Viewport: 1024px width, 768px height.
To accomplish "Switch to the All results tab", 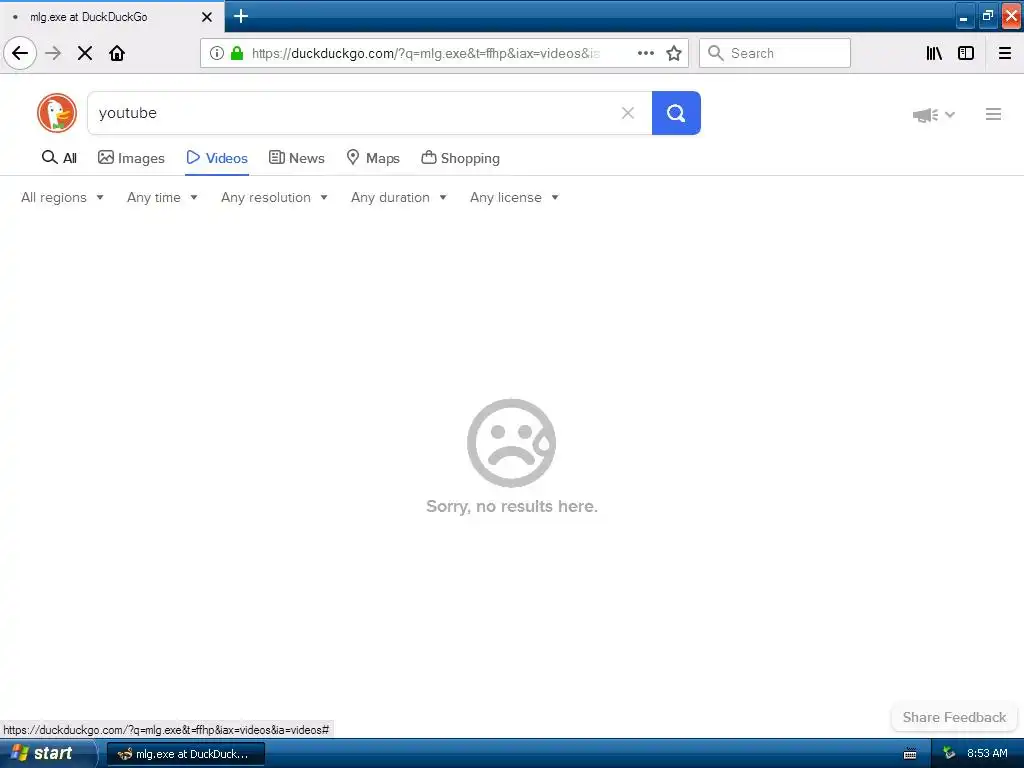I will click(x=59, y=158).
